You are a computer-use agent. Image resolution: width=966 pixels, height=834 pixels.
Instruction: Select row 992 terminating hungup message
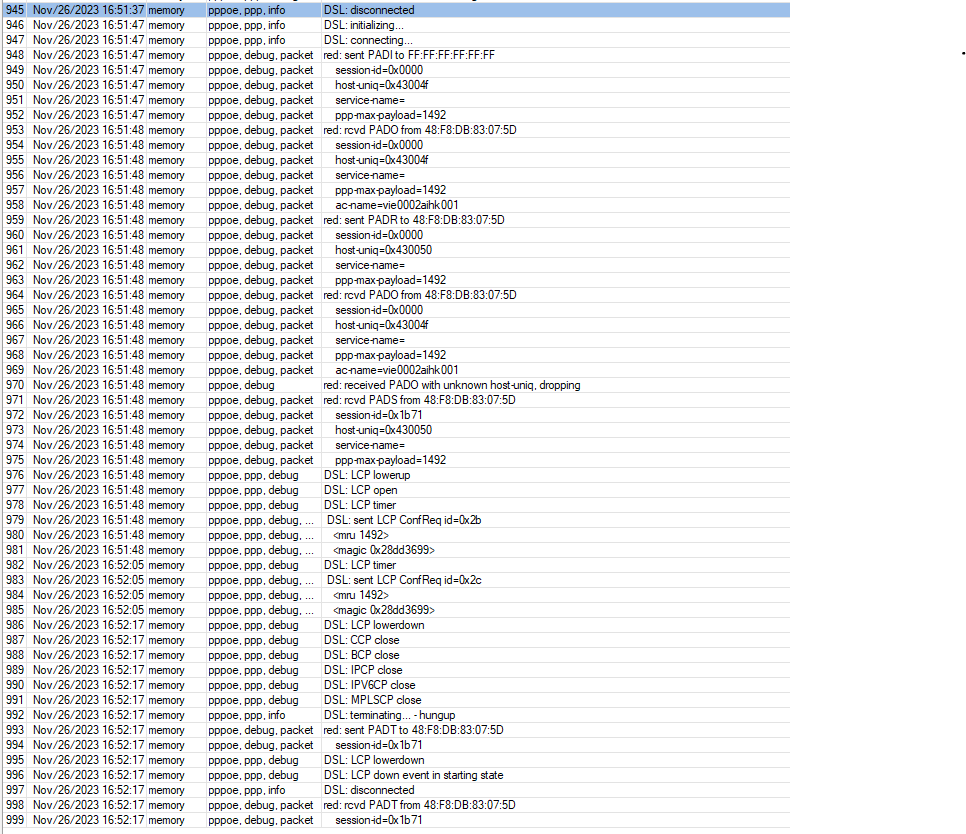click(396, 715)
